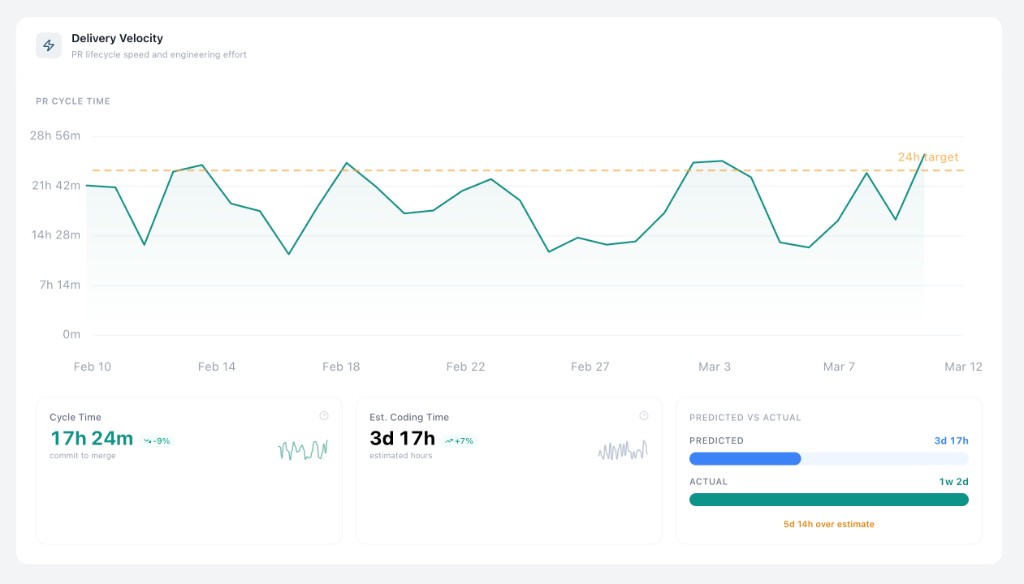Open the Cycle Time card clock icon
Viewport: 1024px width, 584px height.
[x=325, y=416]
